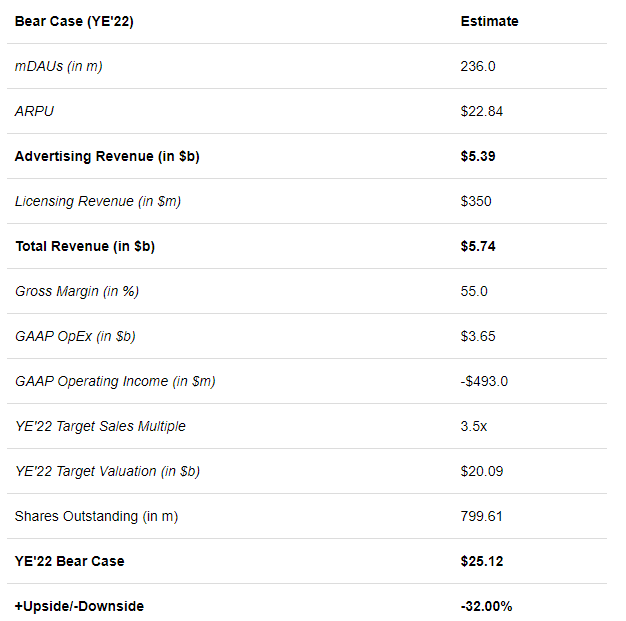Select the $350 licensing revenue value
This screenshot has height=621, width=626.
(475, 201)
